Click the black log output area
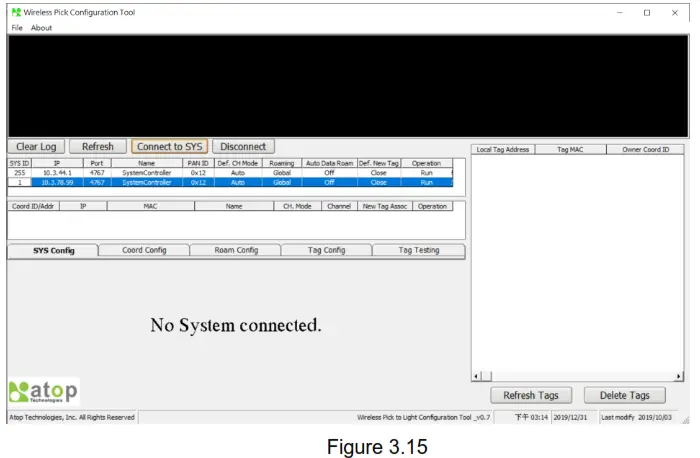 tap(348, 86)
